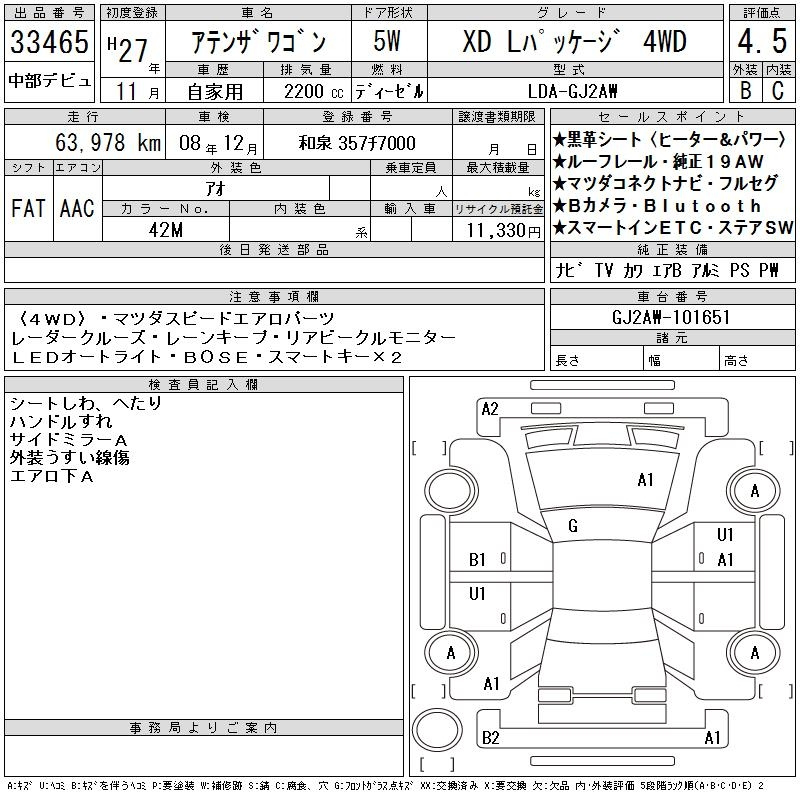The height and width of the screenshot is (800, 800).
Task: Select interior grade C cell
Action: click(x=777, y=88)
